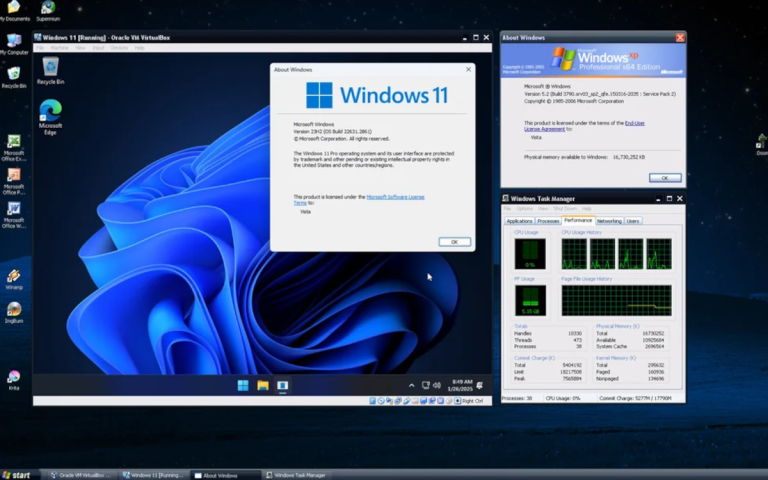The width and height of the screenshot is (768, 480).
Task: Click VirtualBox keyboard capture indicator
Action: coord(457,401)
